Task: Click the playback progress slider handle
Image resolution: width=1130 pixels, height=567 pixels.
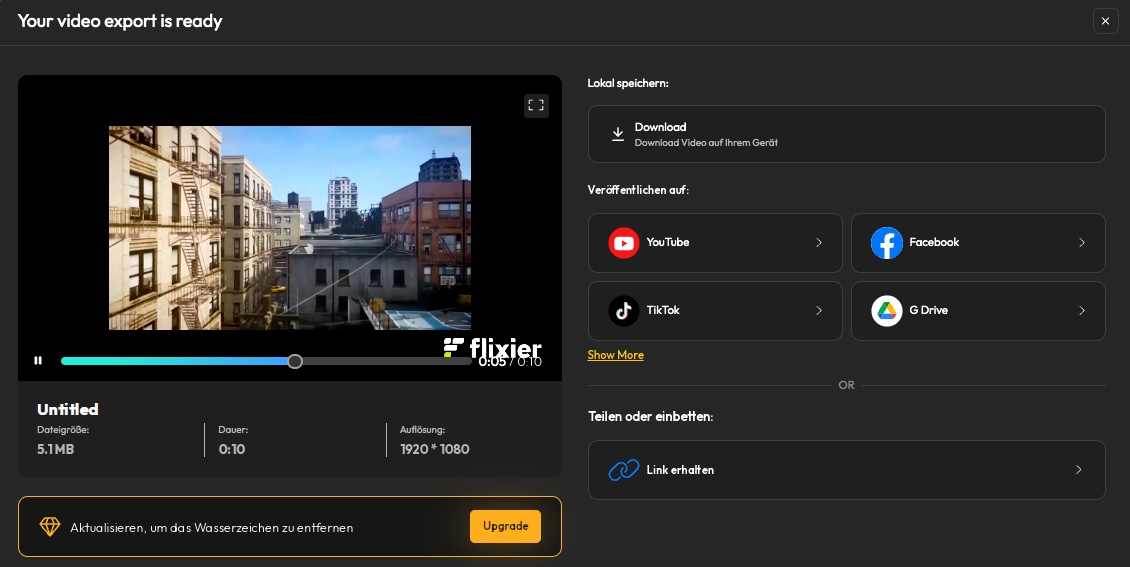Action: click(x=295, y=361)
